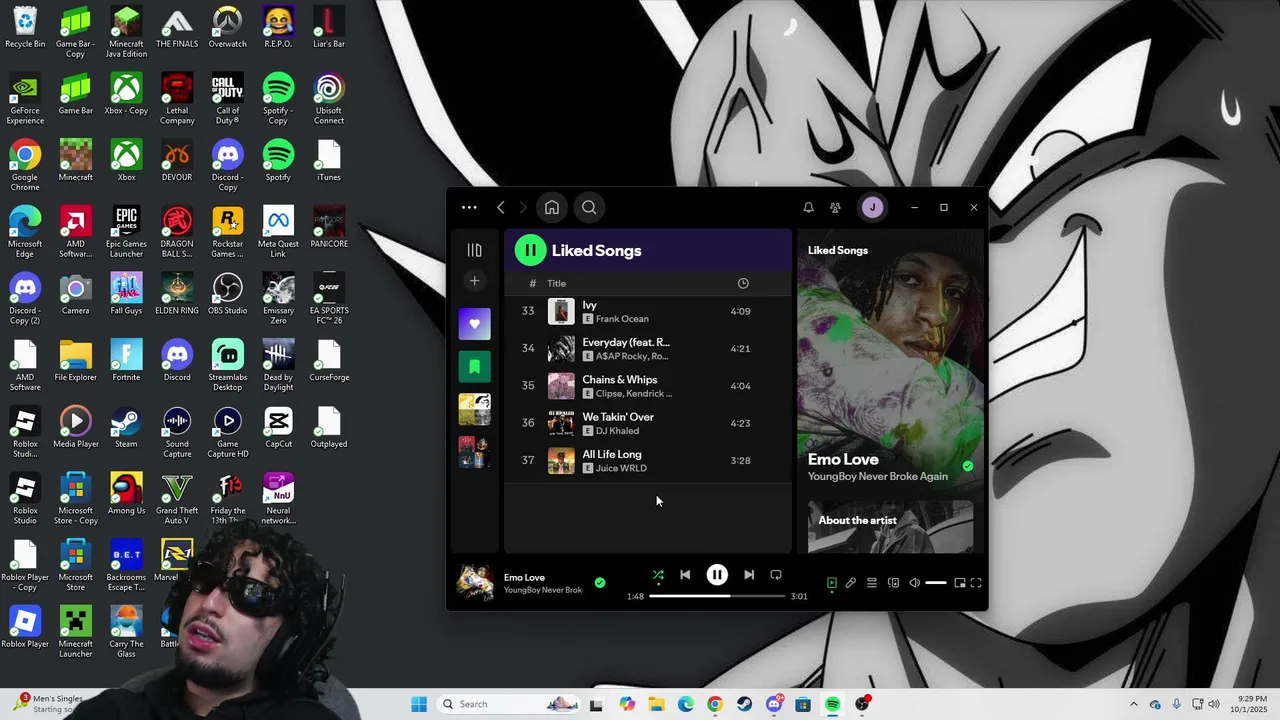Open Spotify notifications bell
This screenshot has height=720, width=1280.
point(808,207)
